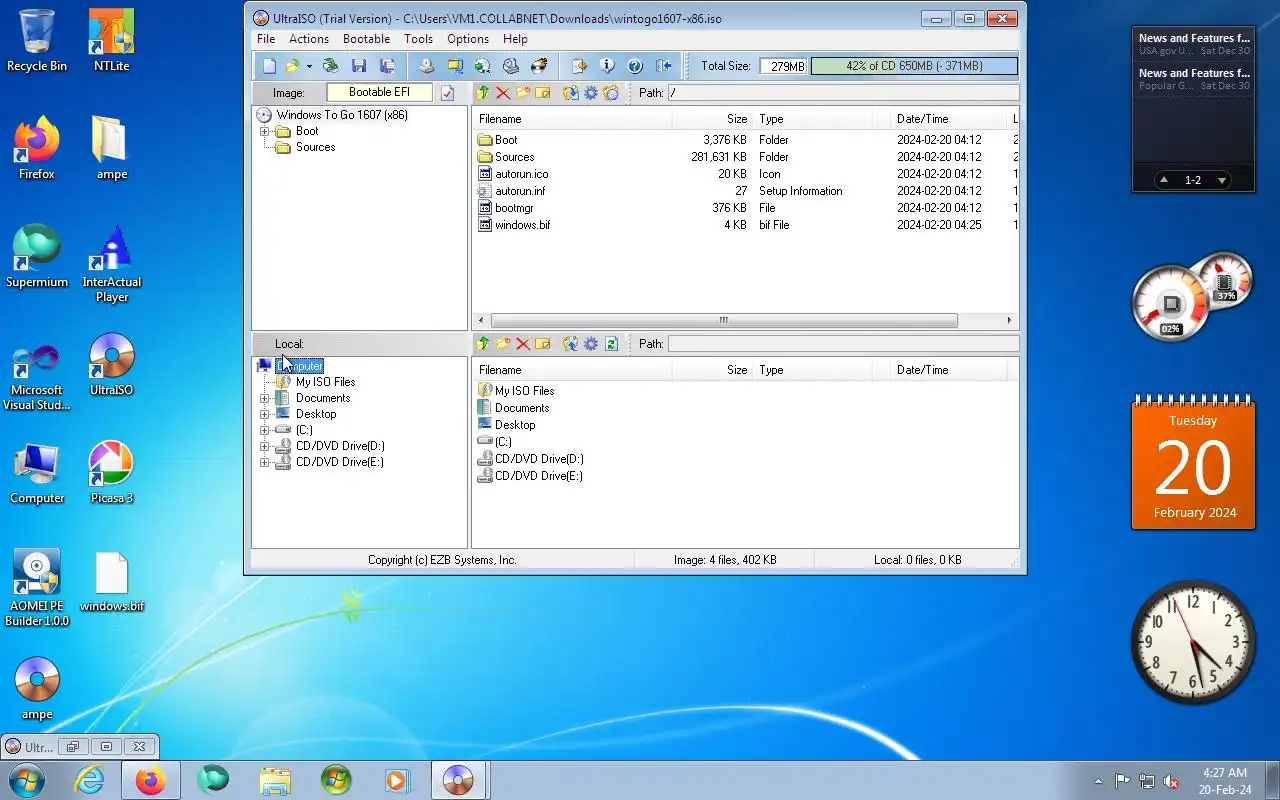The width and height of the screenshot is (1280, 800).
Task: Expand CD/DVD Drive(D:) tree node
Action: [264, 446]
